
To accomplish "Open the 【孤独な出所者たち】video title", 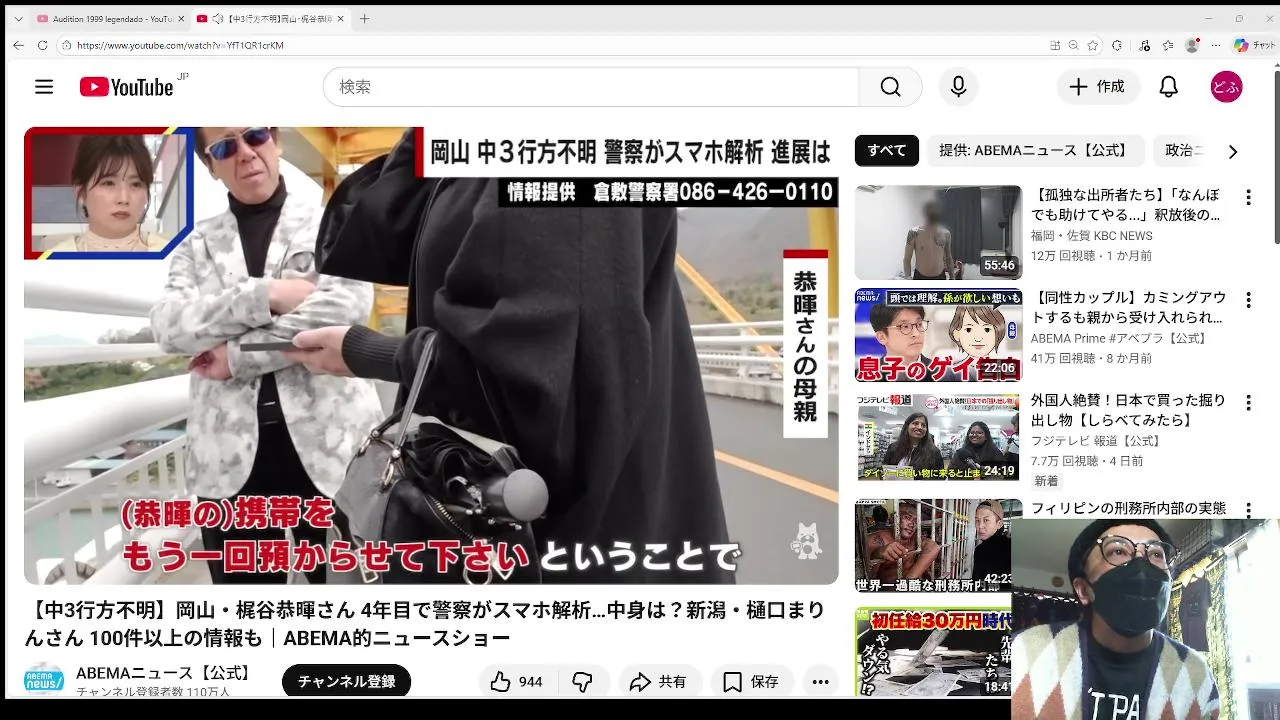I will coord(1126,205).
